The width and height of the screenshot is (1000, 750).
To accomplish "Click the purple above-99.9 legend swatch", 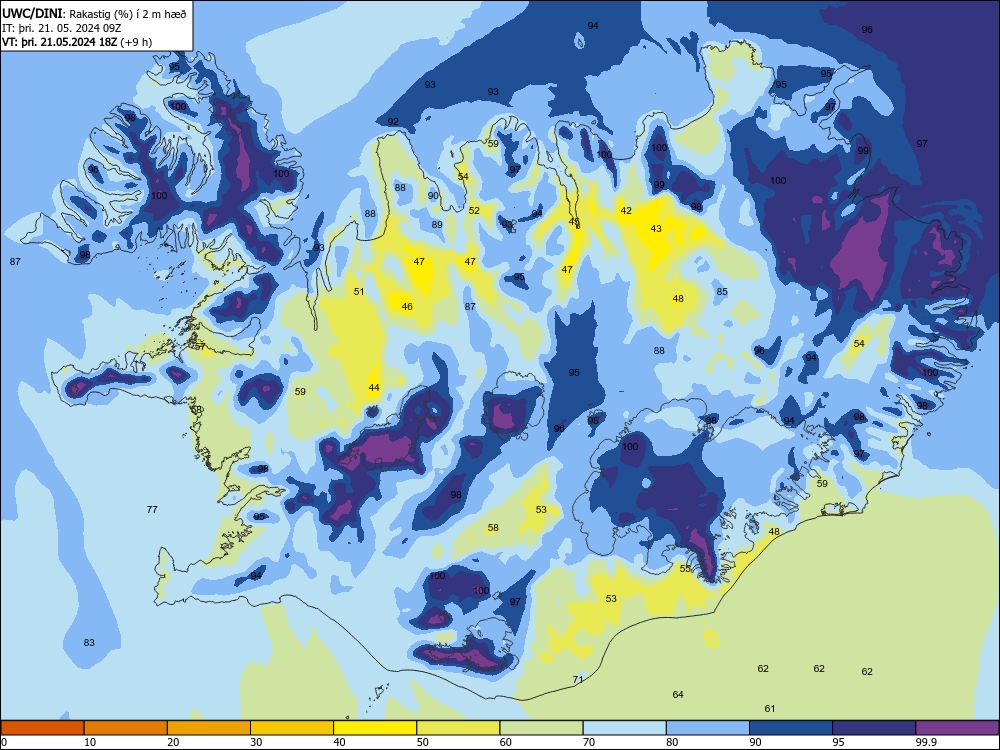I will pyautogui.click(x=957, y=728).
